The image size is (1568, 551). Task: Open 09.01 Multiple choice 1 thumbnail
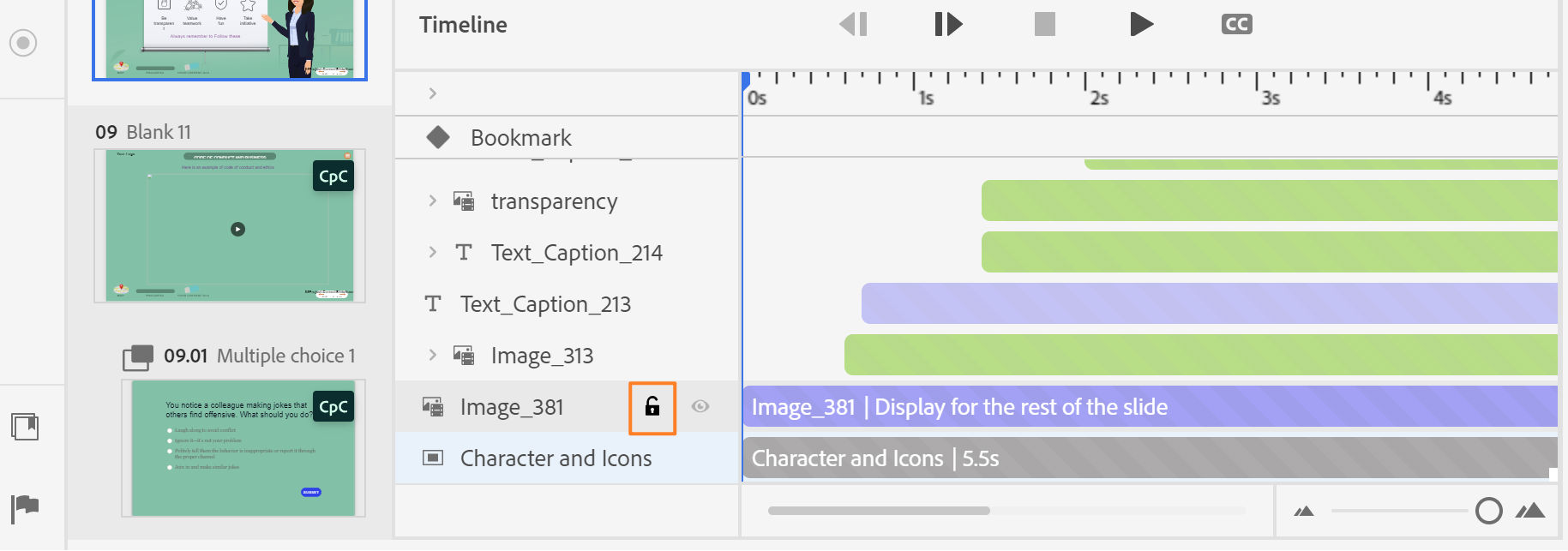click(x=243, y=447)
